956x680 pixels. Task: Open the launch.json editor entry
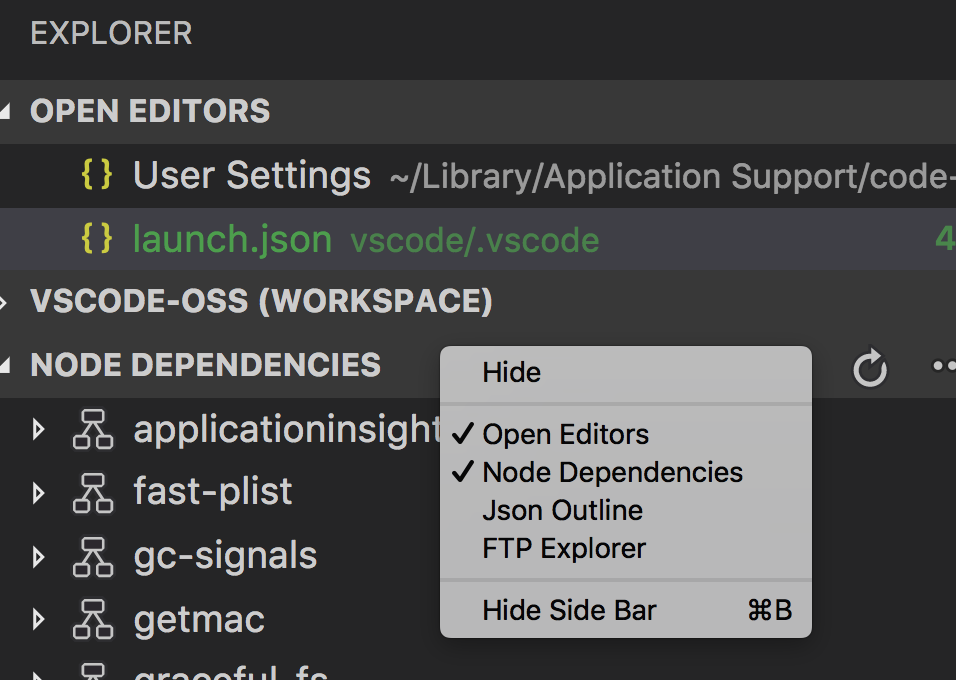pos(232,240)
